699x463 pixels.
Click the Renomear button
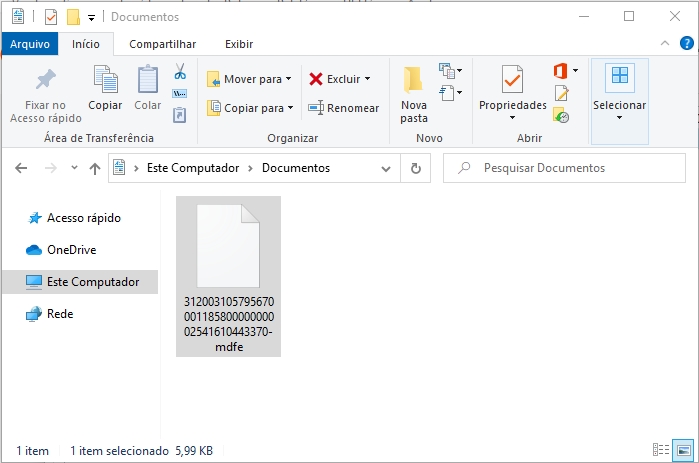click(x=344, y=108)
